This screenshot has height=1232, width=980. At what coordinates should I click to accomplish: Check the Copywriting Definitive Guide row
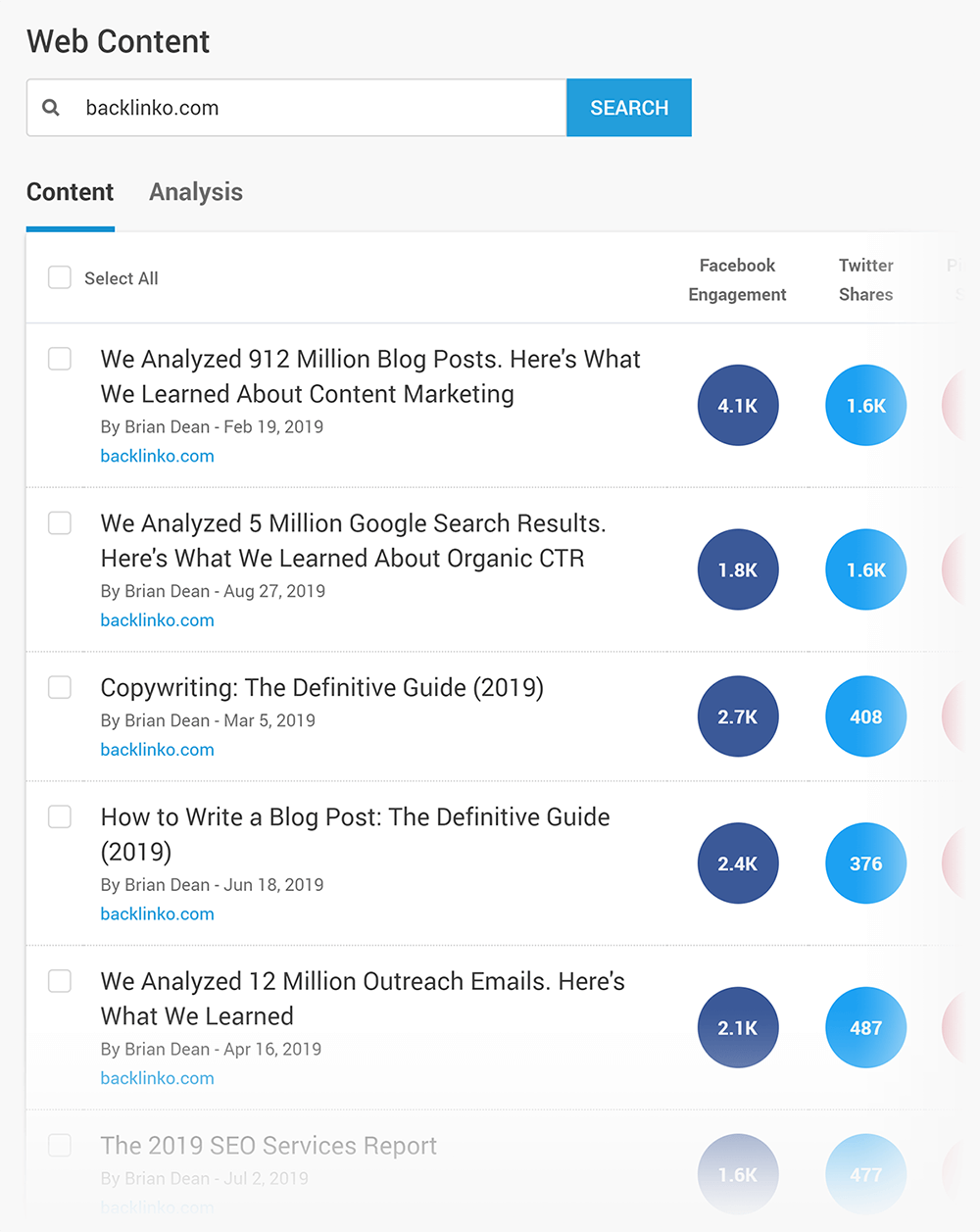click(x=60, y=687)
